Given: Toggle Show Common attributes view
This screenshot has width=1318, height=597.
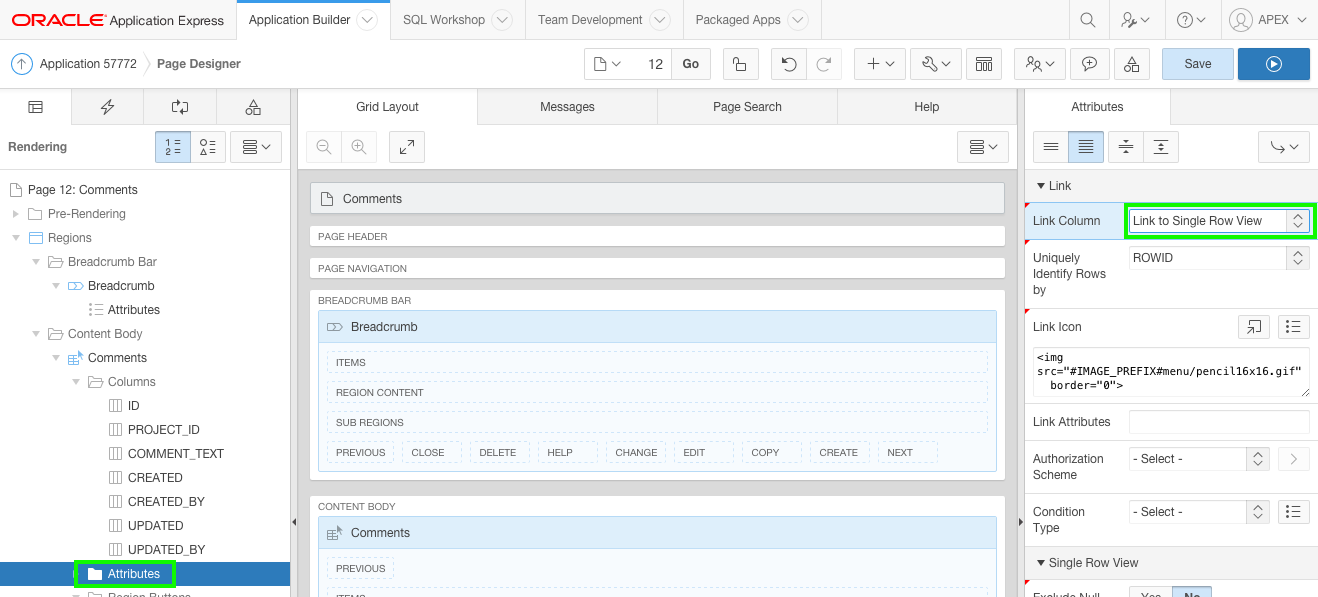Looking at the screenshot, I should [1051, 147].
